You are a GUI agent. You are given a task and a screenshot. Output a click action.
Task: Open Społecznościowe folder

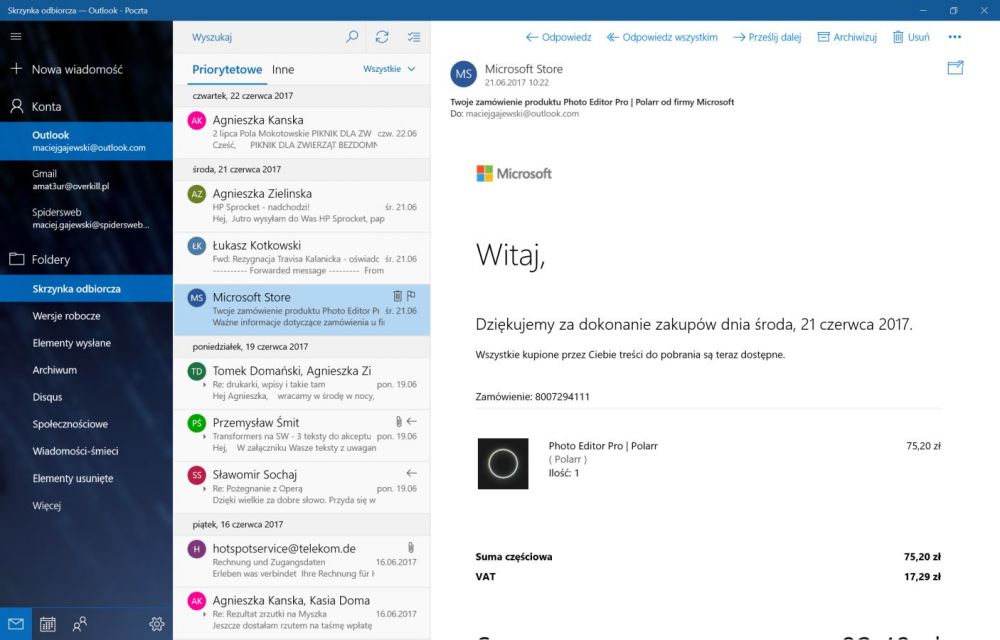[86, 424]
